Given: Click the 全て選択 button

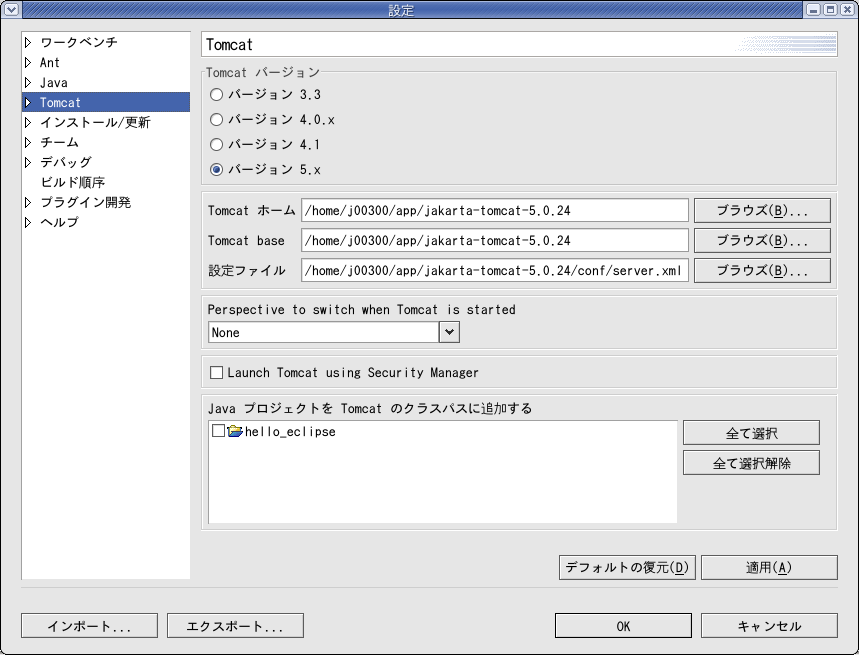Looking at the screenshot, I should 751,433.
